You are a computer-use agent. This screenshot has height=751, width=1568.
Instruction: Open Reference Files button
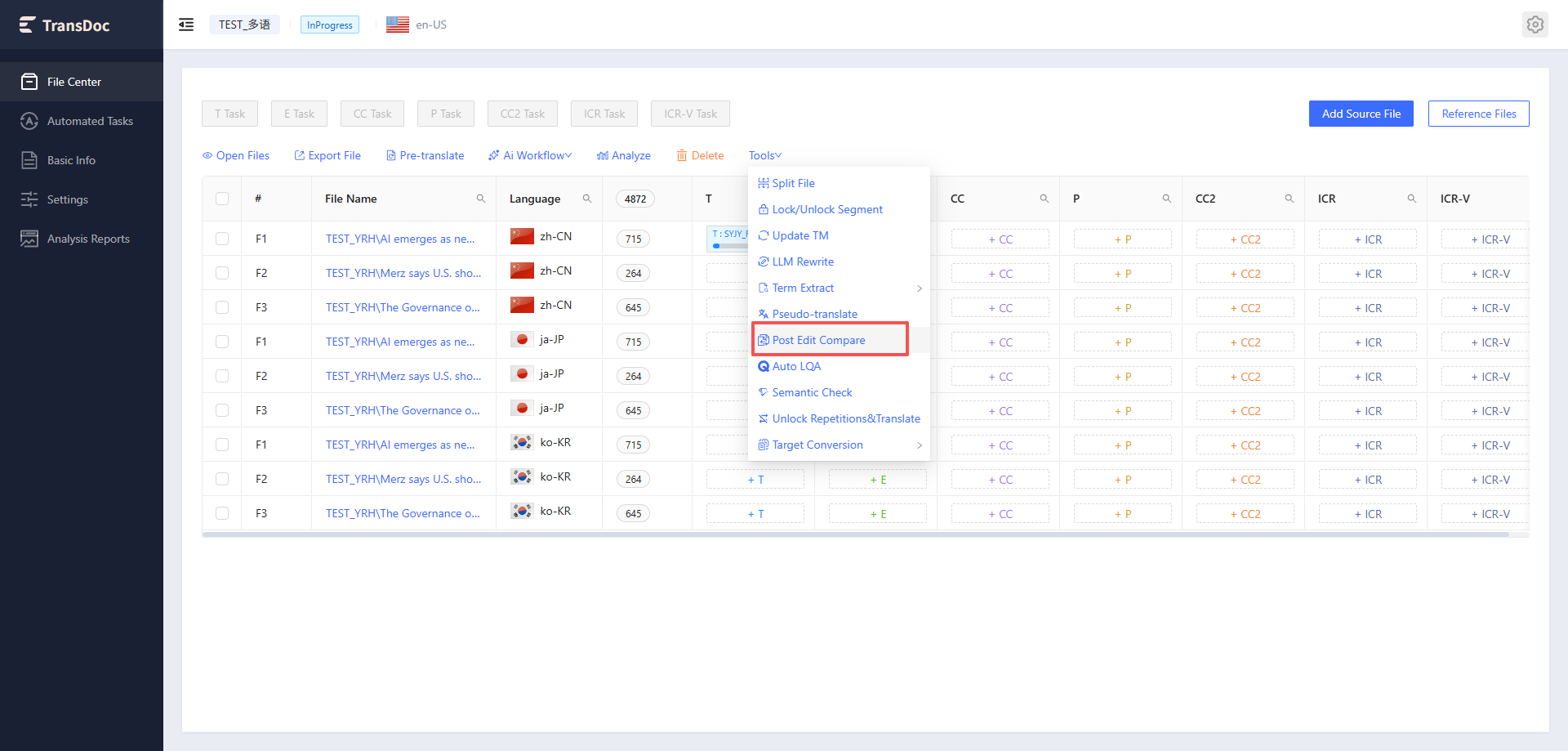[x=1479, y=114]
